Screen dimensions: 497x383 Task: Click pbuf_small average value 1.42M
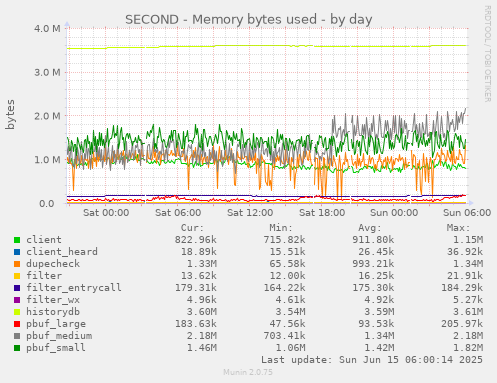point(379,348)
